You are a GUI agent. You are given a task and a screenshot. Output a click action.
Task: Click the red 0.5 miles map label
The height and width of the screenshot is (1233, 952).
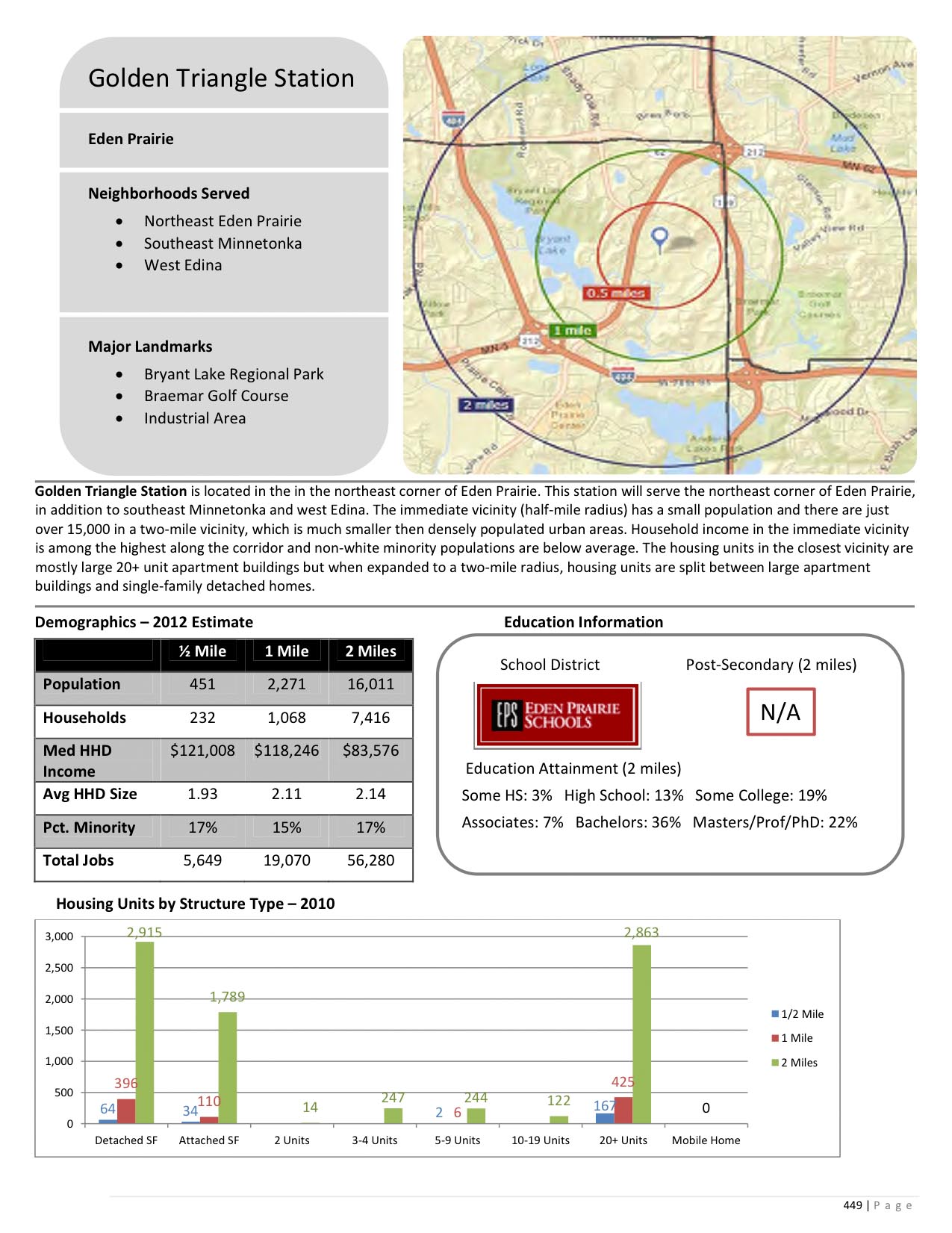tap(616, 293)
